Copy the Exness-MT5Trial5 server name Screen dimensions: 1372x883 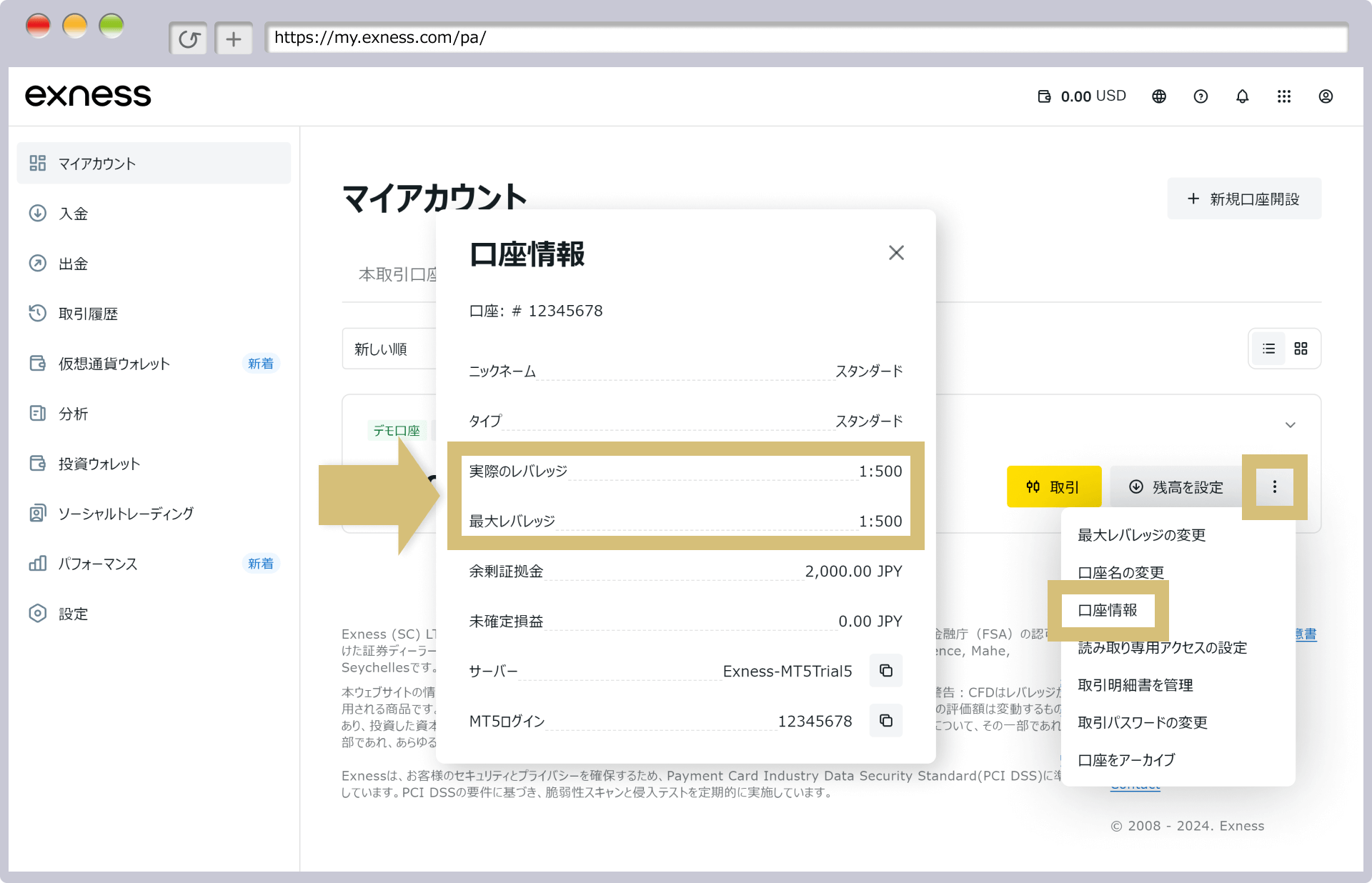[x=886, y=671]
